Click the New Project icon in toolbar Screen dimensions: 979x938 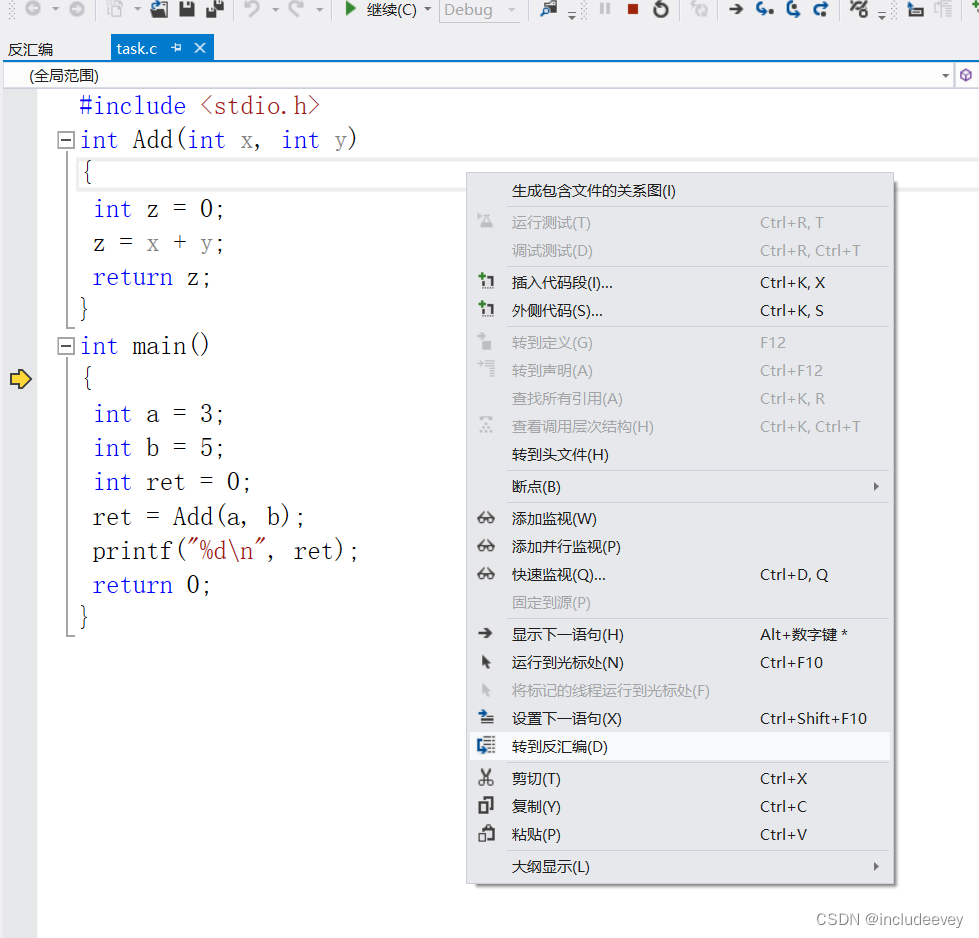[x=115, y=9]
